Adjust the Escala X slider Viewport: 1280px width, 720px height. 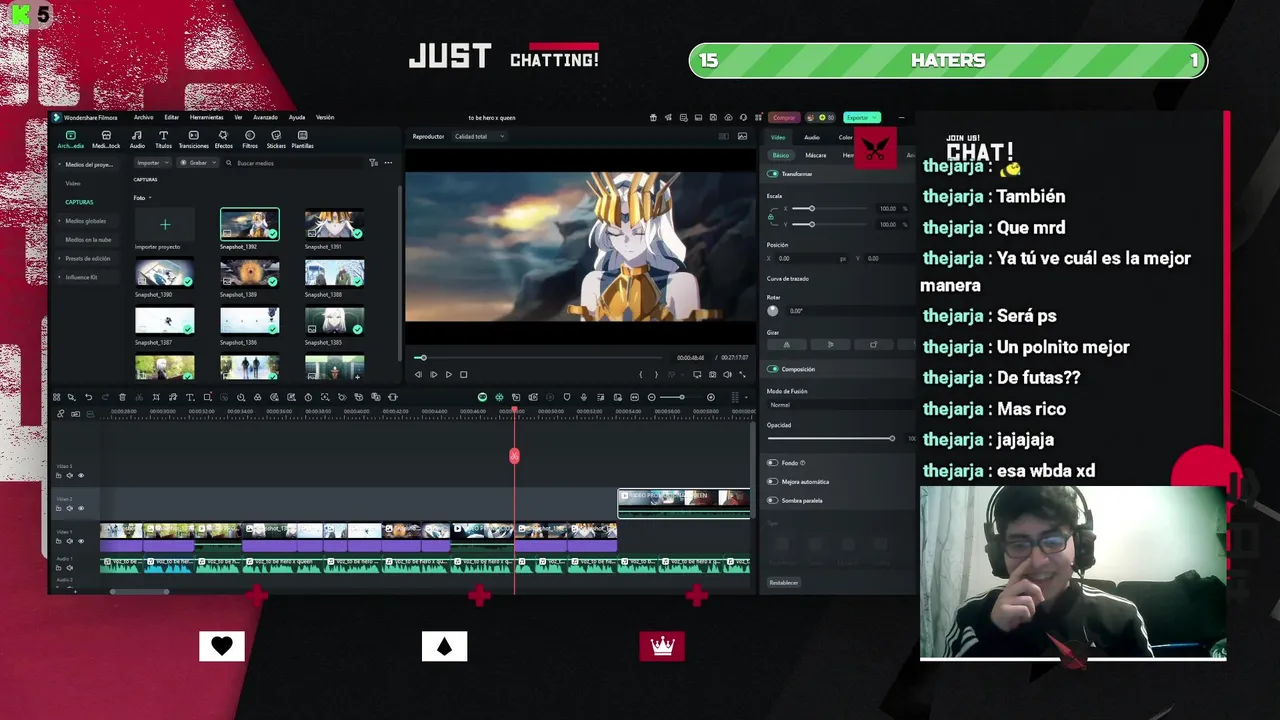point(830,209)
